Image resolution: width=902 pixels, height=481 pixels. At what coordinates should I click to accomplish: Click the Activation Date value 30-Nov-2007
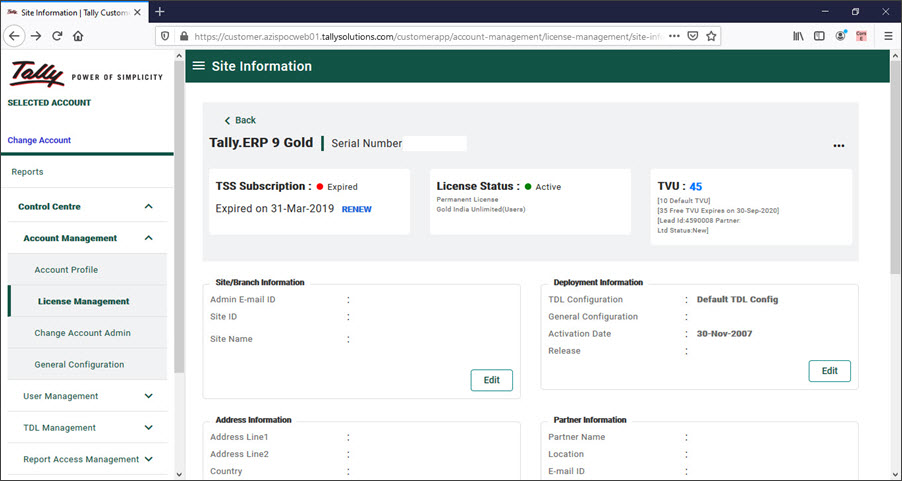click(x=724, y=334)
